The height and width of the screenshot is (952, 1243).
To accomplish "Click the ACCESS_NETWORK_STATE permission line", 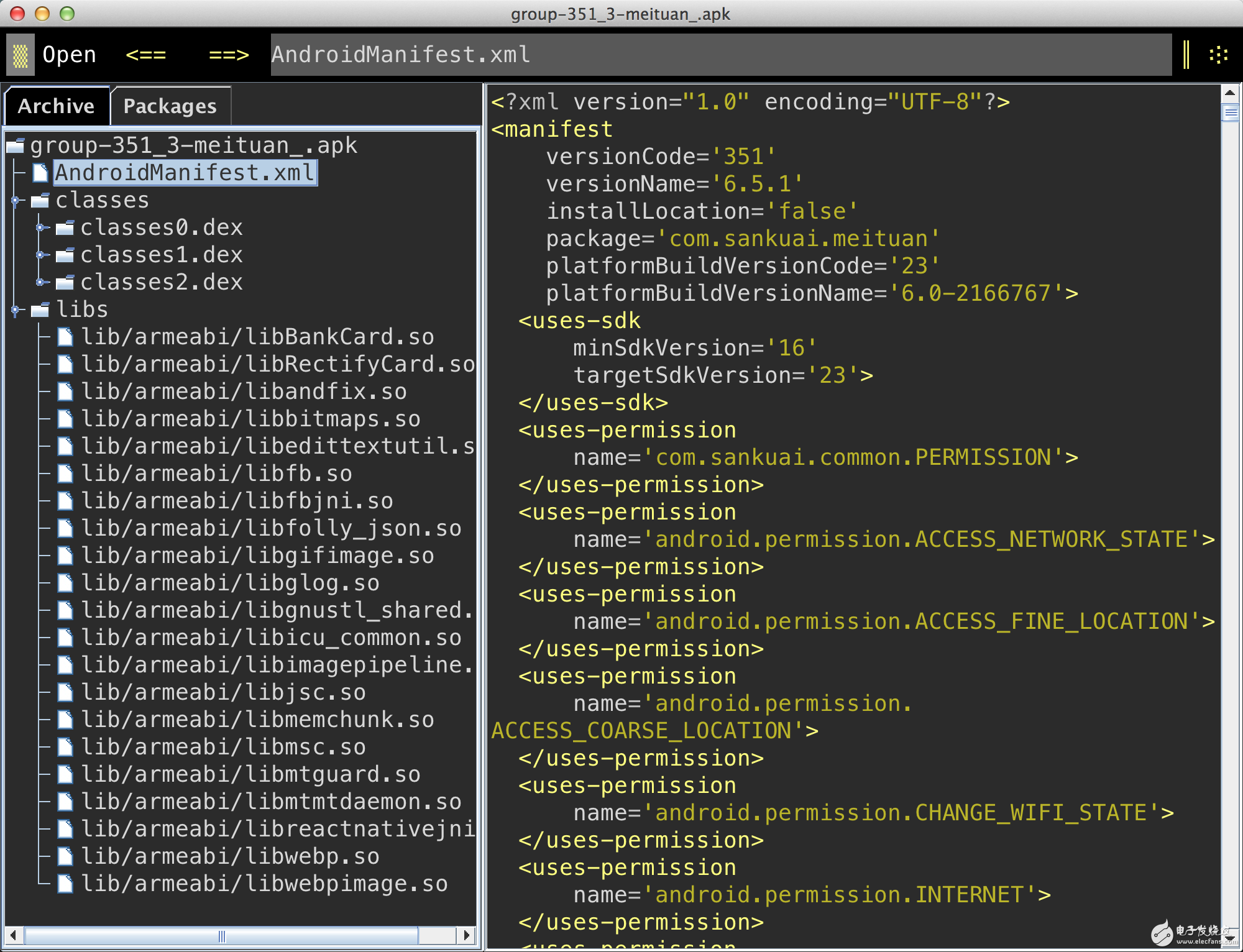I will click(x=894, y=539).
